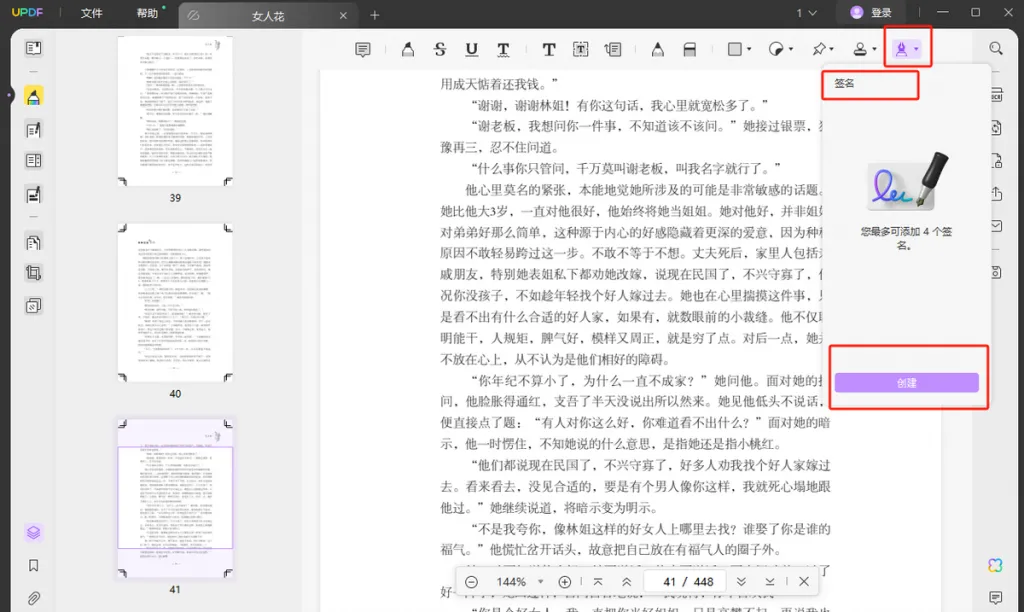1024x612 pixels.
Task: Select the Pin tool in toolbar
Action: pyautogui.click(x=818, y=49)
